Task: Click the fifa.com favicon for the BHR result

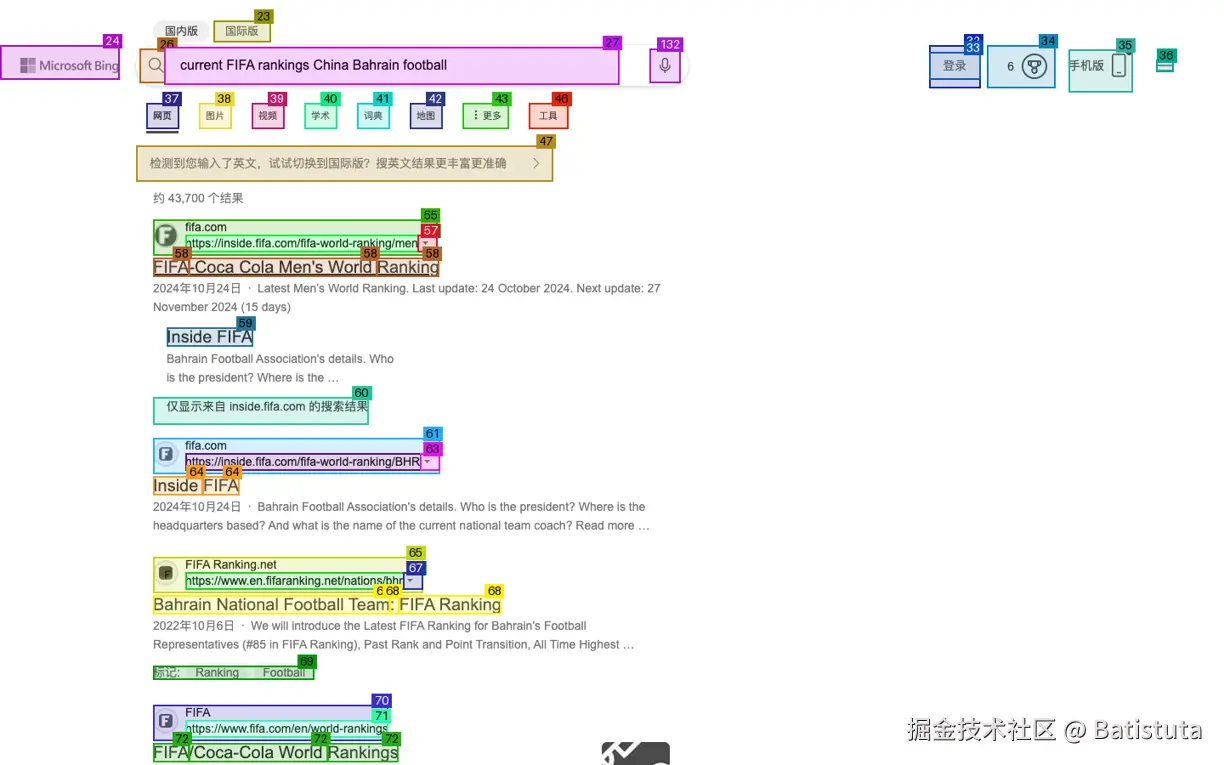Action: click(166, 455)
